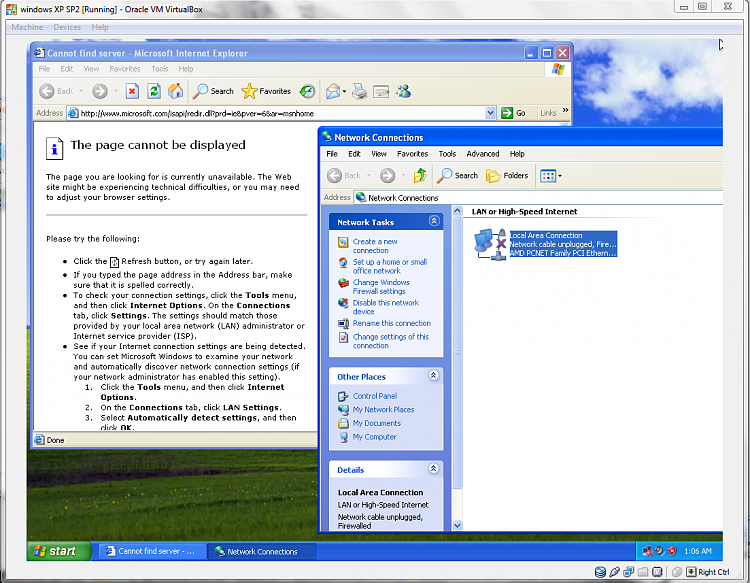Click the red Security Center shield tray icon
The image size is (750, 583).
tap(672, 551)
